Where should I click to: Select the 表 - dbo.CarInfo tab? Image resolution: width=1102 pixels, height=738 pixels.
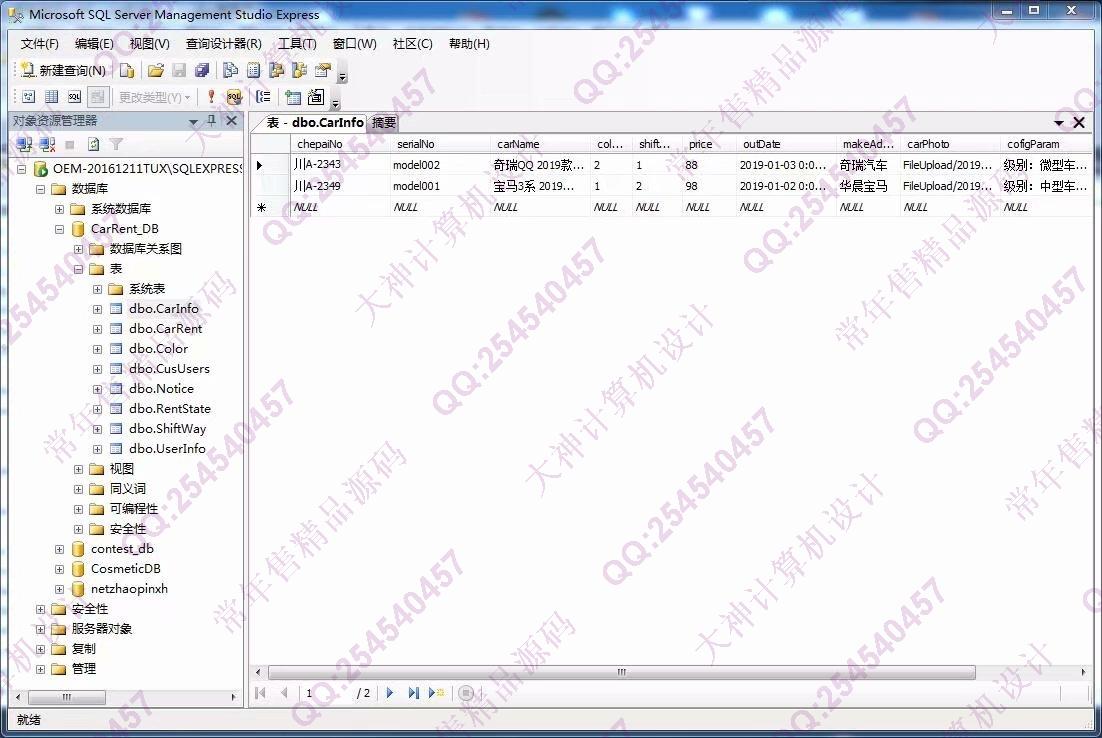[x=314, y=123]
